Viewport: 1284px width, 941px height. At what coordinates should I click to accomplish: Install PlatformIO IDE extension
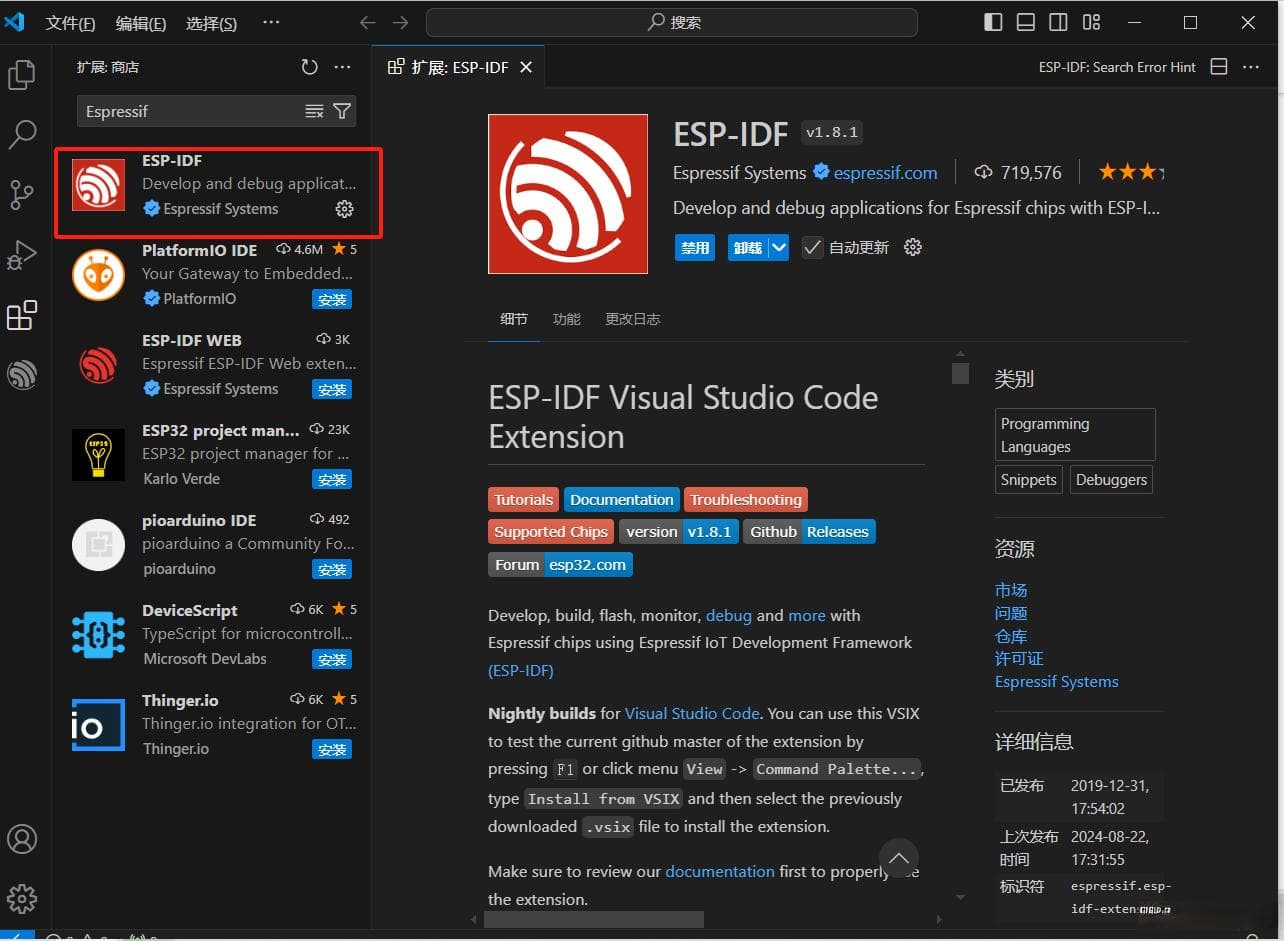[x=332, y=299]
